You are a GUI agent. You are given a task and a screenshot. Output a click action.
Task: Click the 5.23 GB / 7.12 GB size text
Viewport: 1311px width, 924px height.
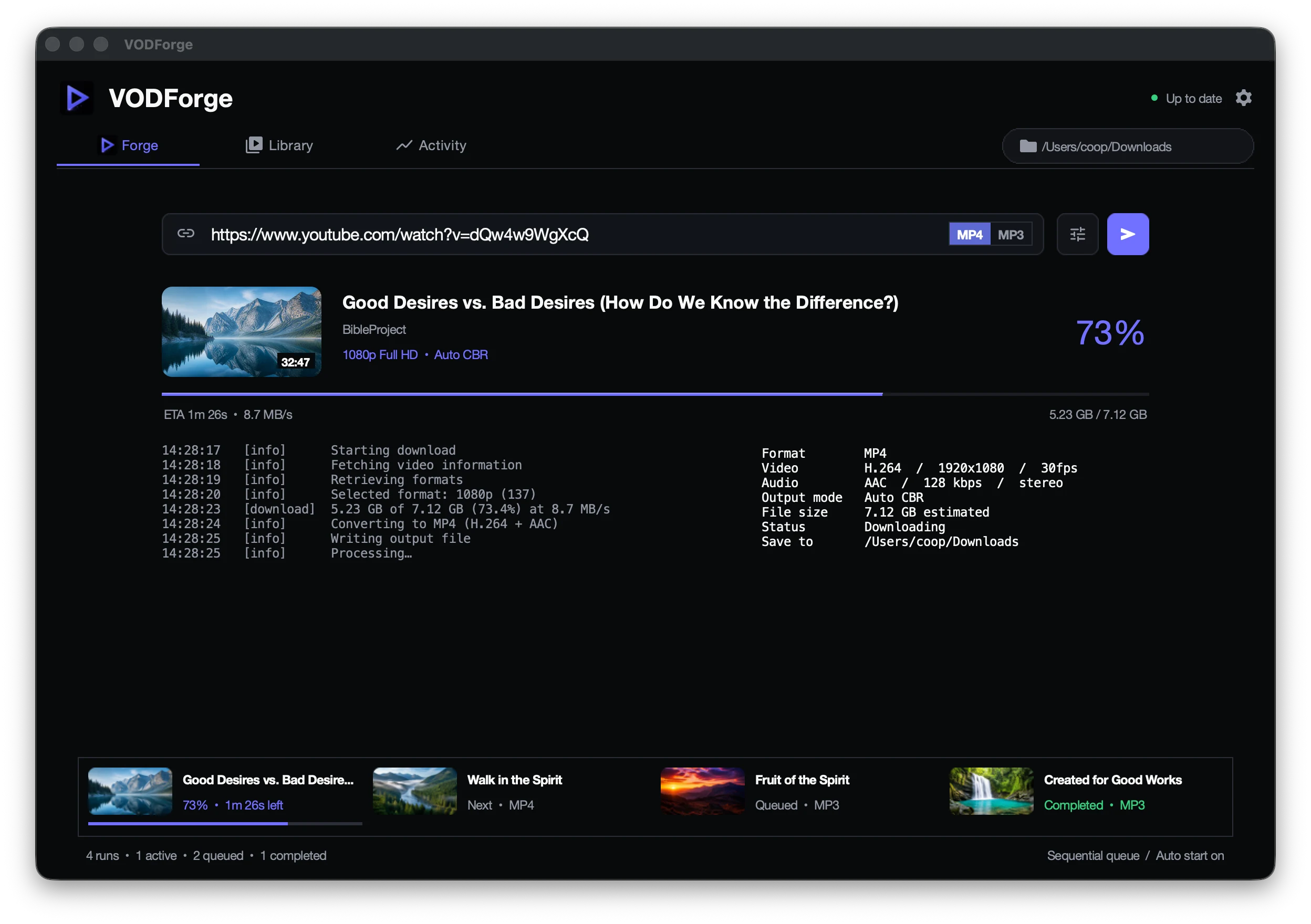point(1097,414)
